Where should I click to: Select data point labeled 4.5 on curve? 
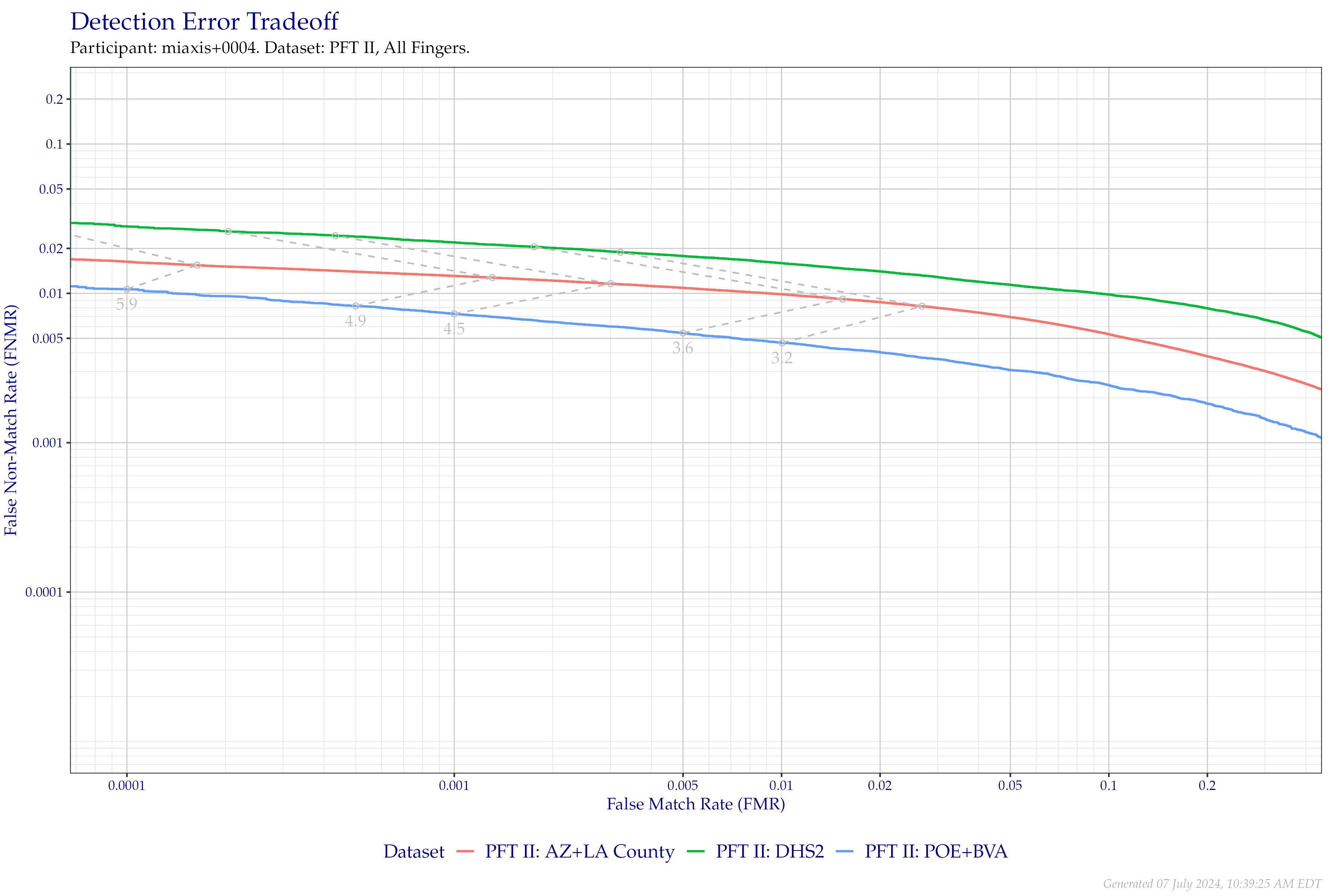pyautogui.click(x=454, y=310)
